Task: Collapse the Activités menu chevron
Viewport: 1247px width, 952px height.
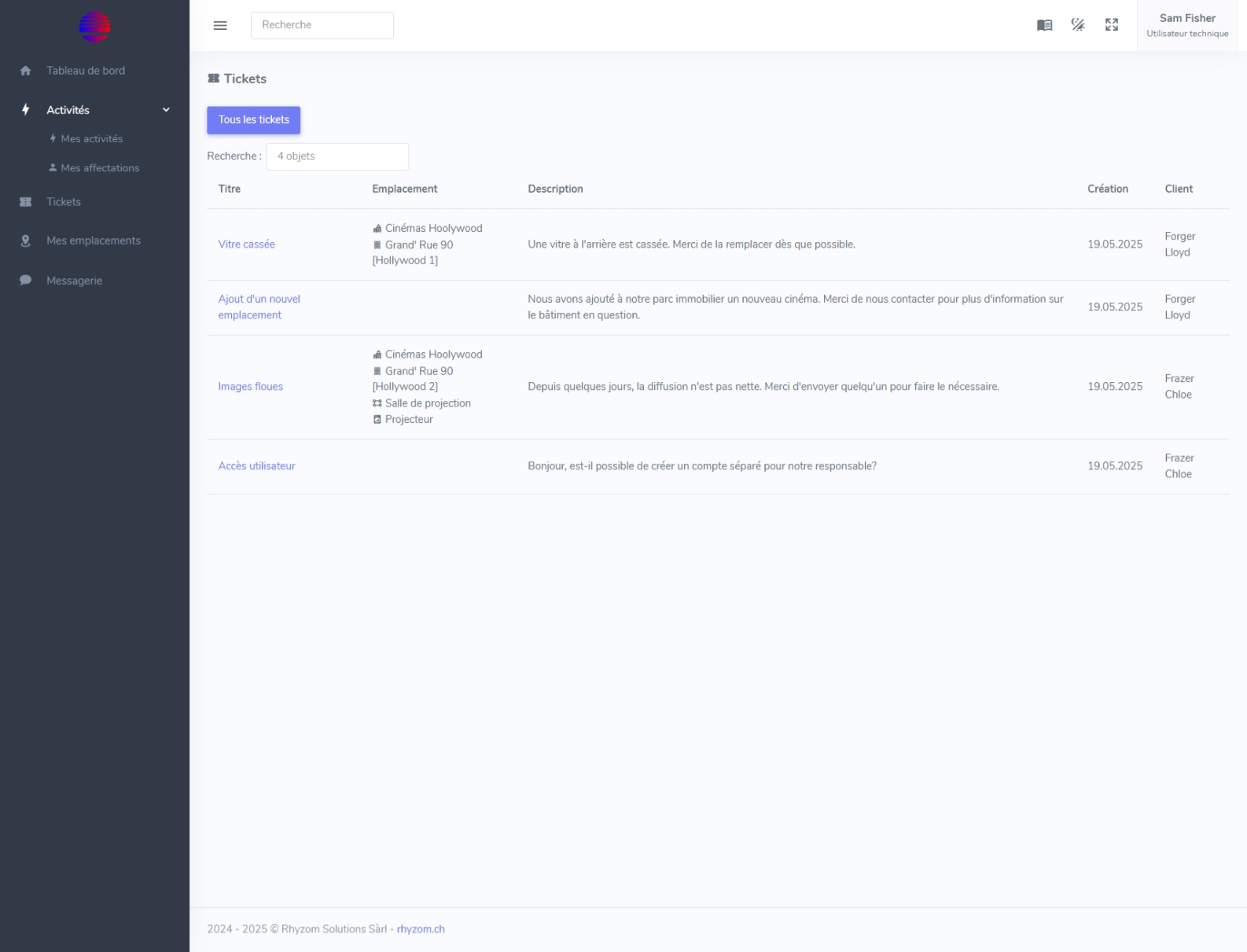Action: pyautogui.click(x=166, y=110)
